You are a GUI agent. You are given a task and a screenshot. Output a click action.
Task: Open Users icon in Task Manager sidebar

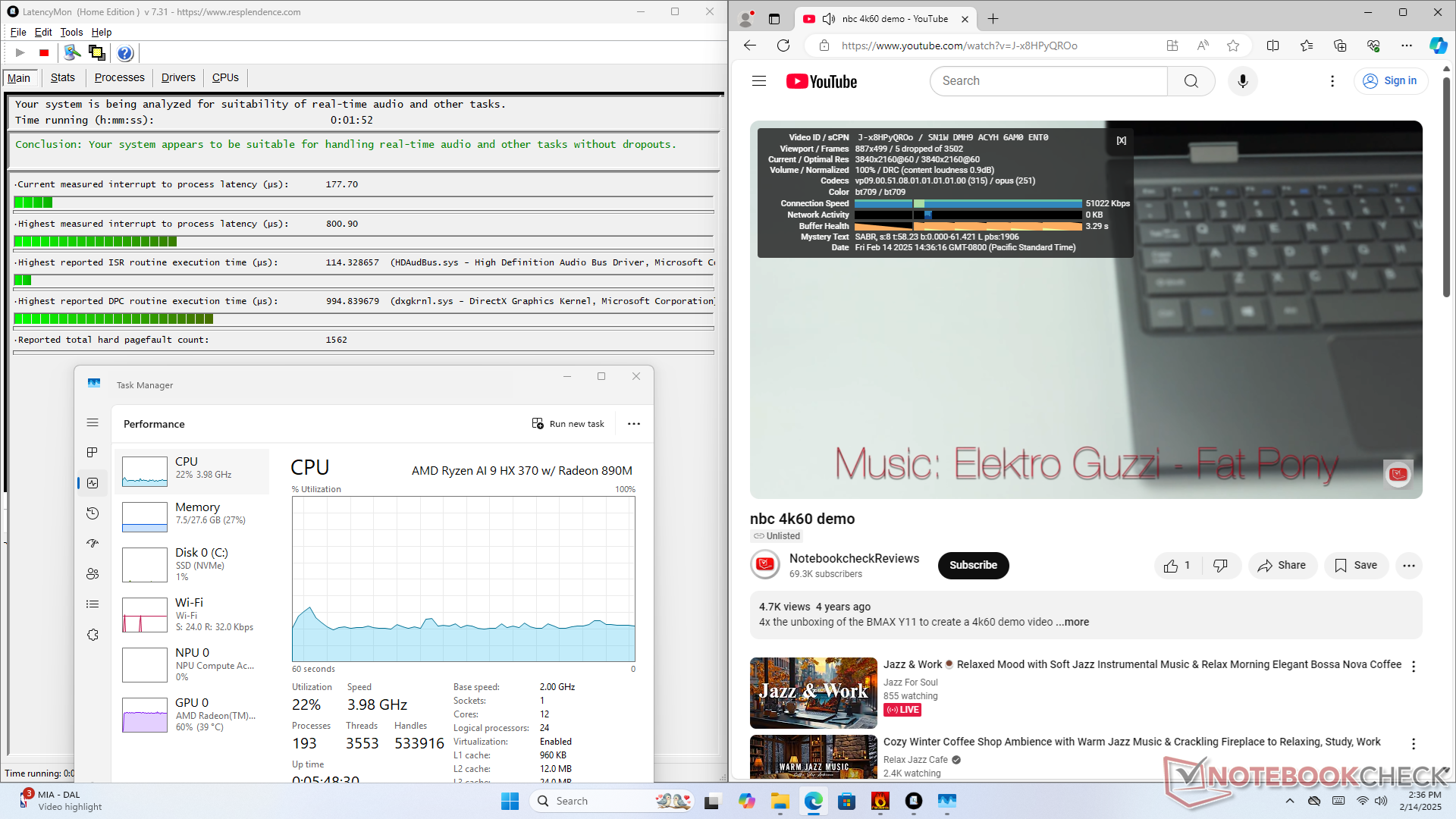(93, 574)
